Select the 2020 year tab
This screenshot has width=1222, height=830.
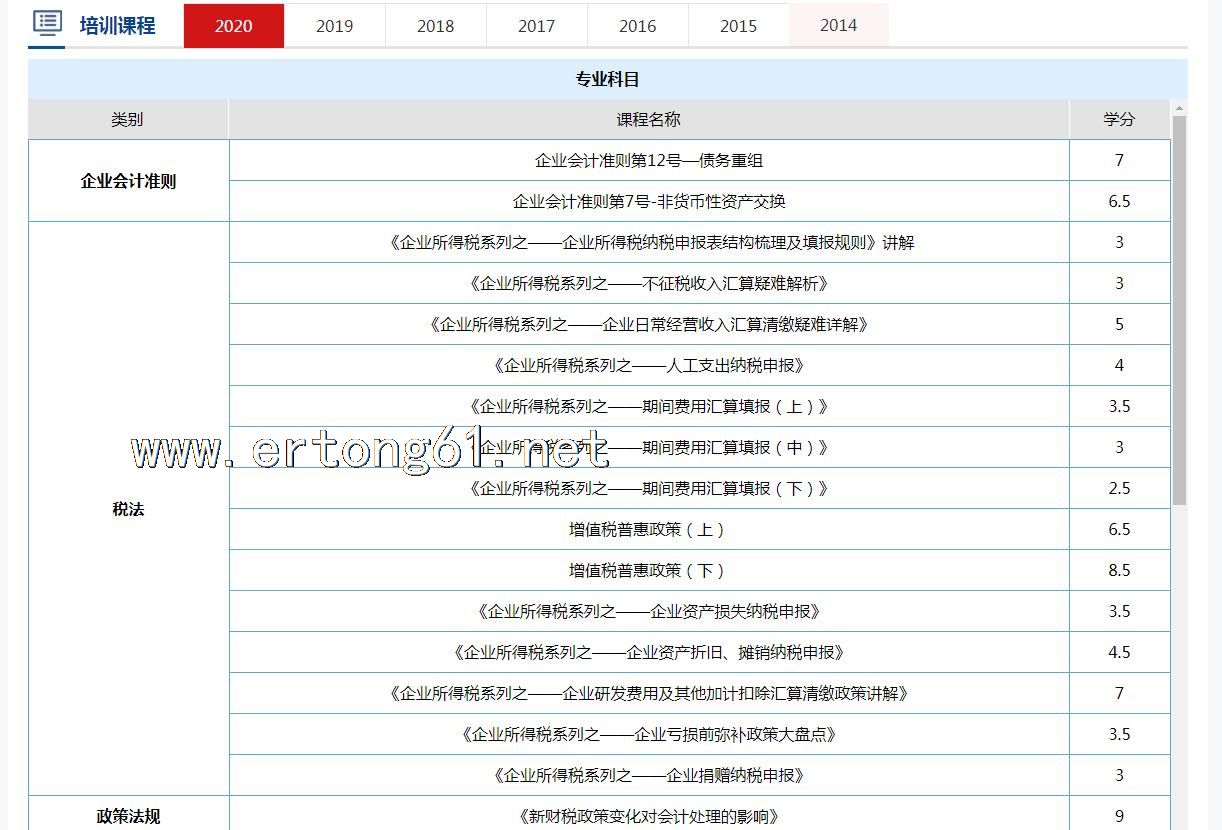pos(234,26)
